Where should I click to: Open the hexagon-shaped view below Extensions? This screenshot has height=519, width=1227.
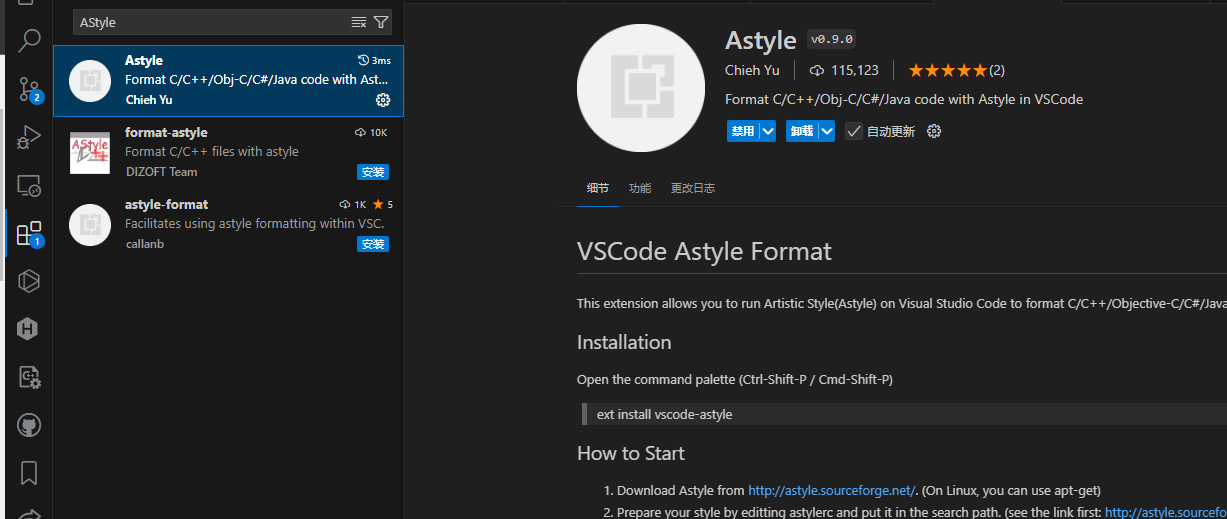point(29,281)
